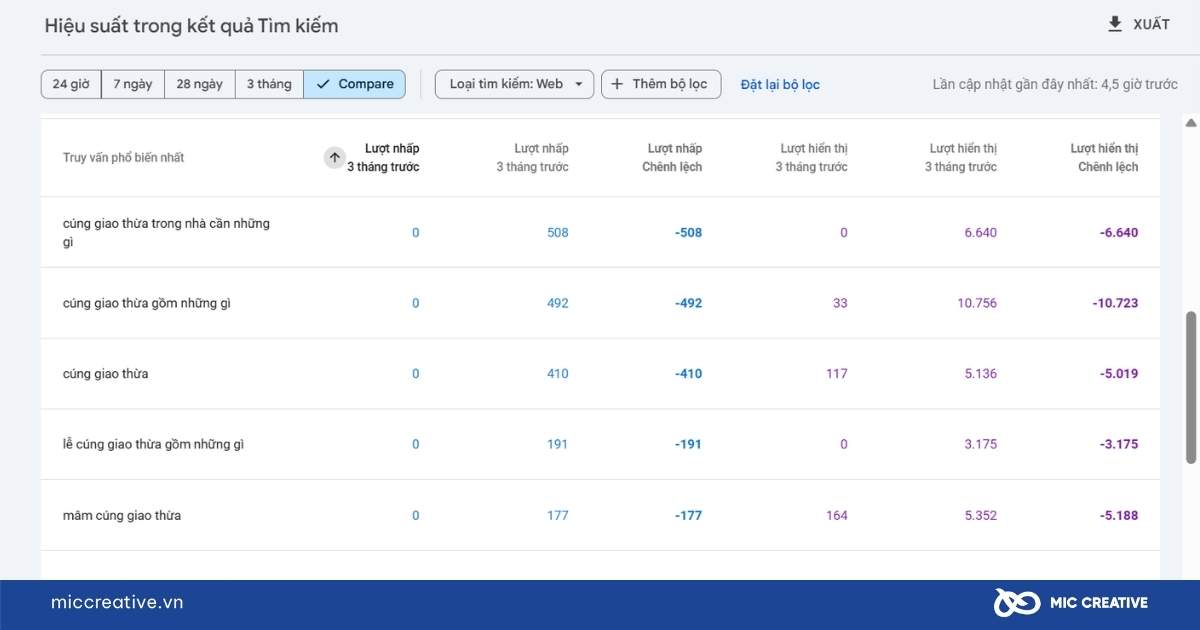Click the plus icon in Thêm bộ lọc
The height and width of the screenshot is (630, 1200).
(617, 84)
